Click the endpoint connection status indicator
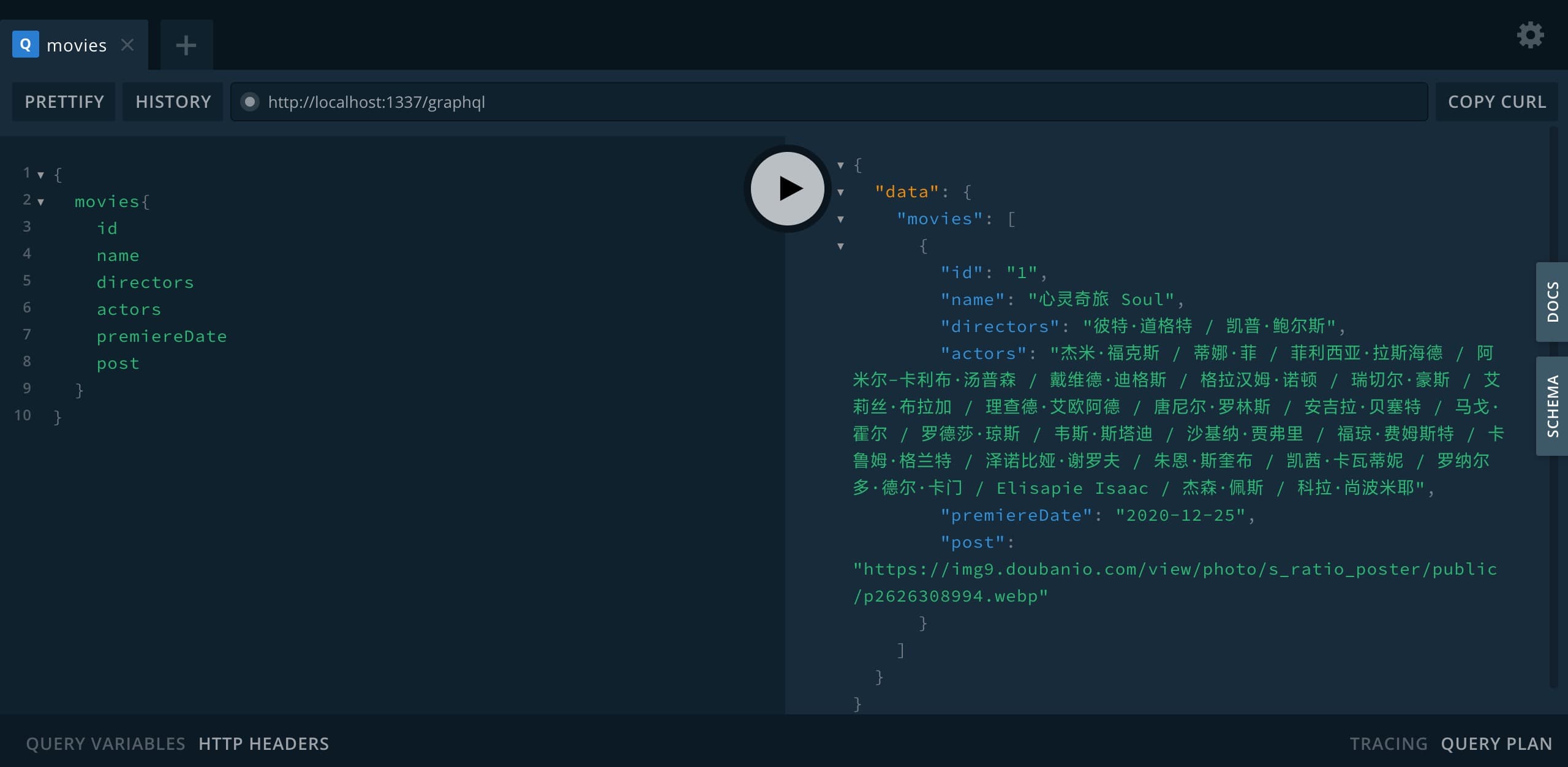This screenshot has width=1568, height=767. coord(249,102)
